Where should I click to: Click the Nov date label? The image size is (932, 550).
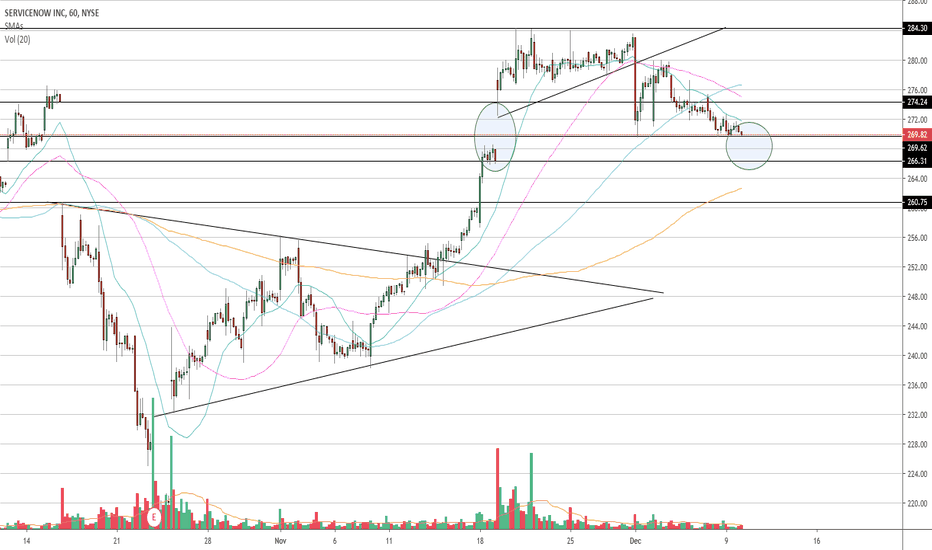(281, 541)
